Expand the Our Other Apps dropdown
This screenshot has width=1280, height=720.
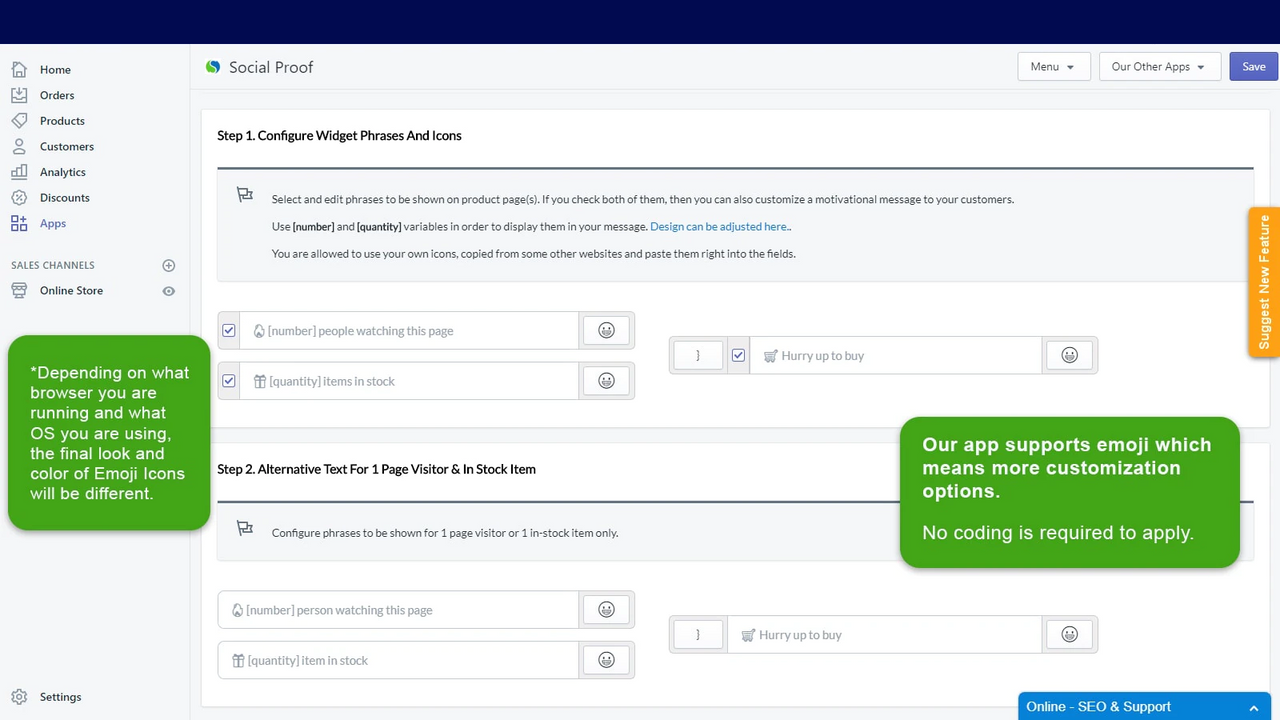[1159, 66]
